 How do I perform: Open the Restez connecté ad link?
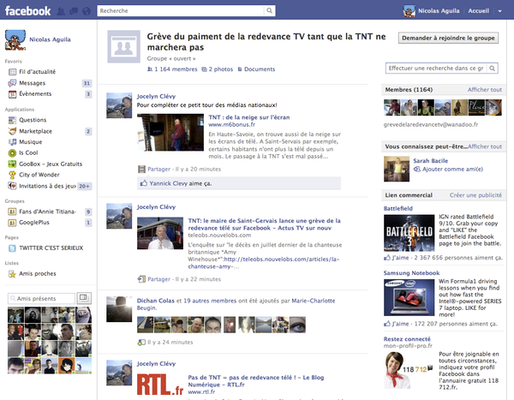click(x=407, y=339)
